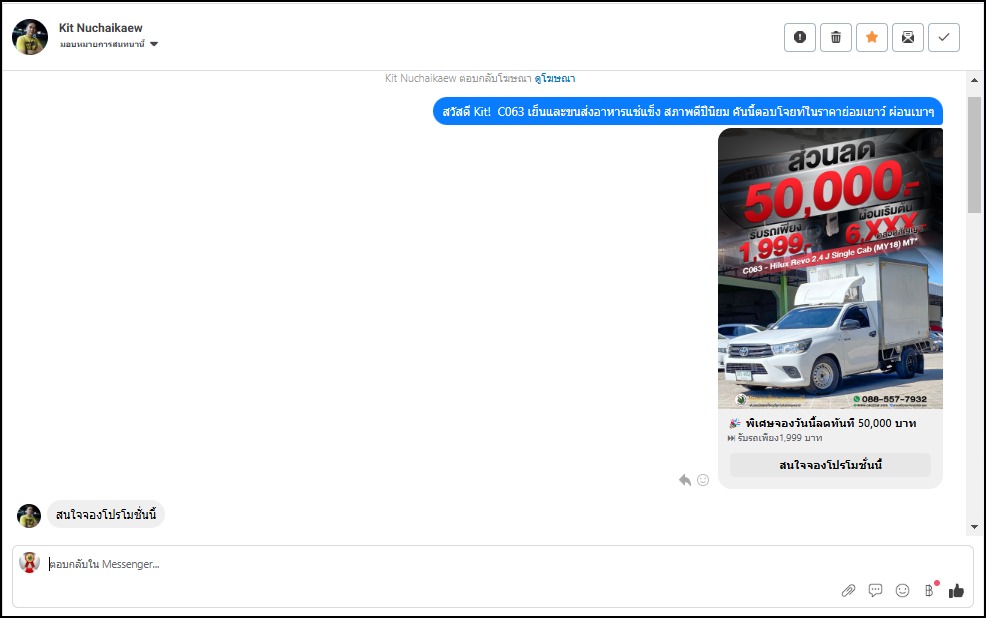The height and width of the screenshot is (618, 986).
Task: Toggle the orange star follow-up flag
Action: (872, 37)
